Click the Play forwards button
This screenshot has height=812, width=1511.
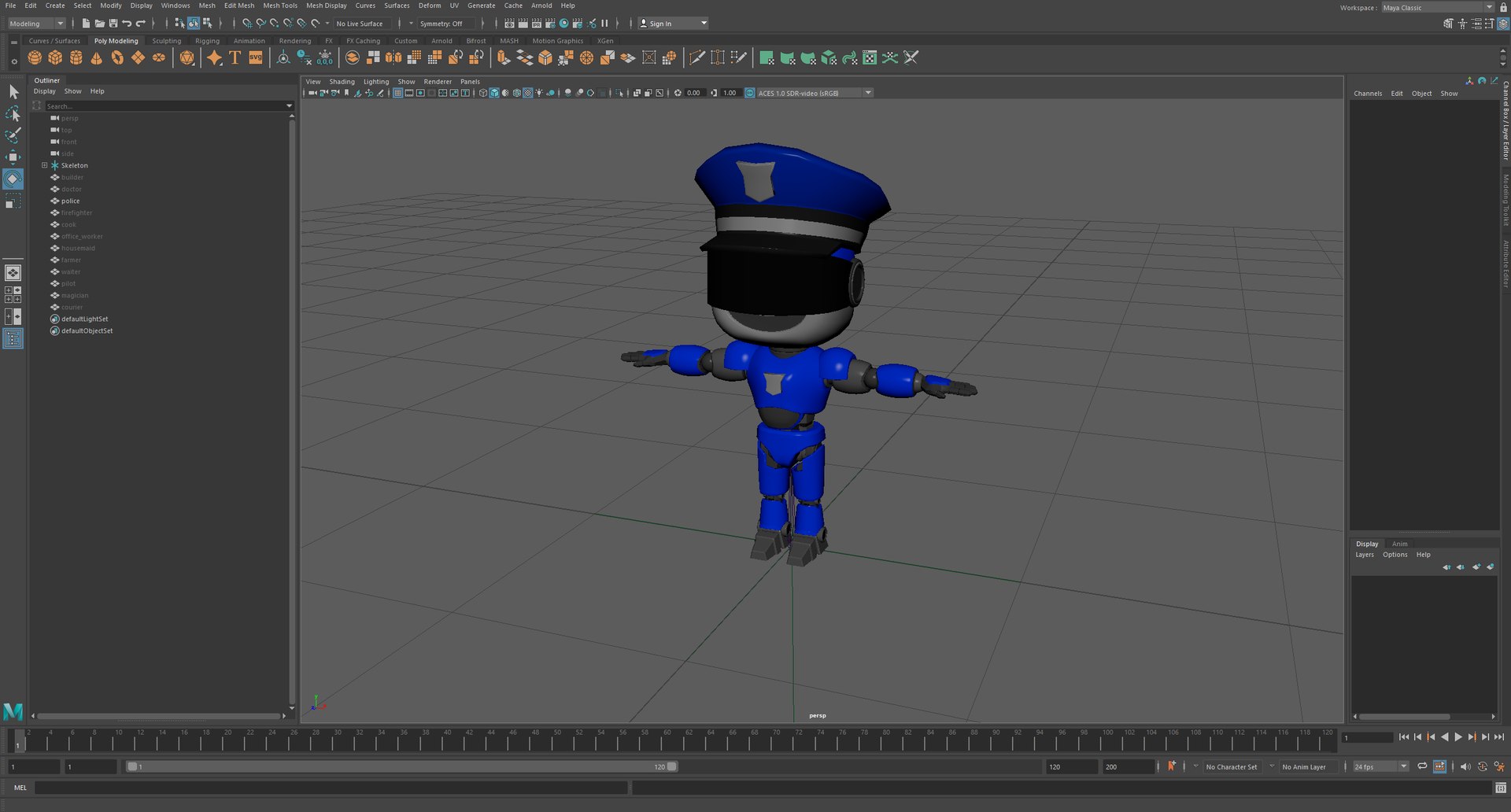1458,737
